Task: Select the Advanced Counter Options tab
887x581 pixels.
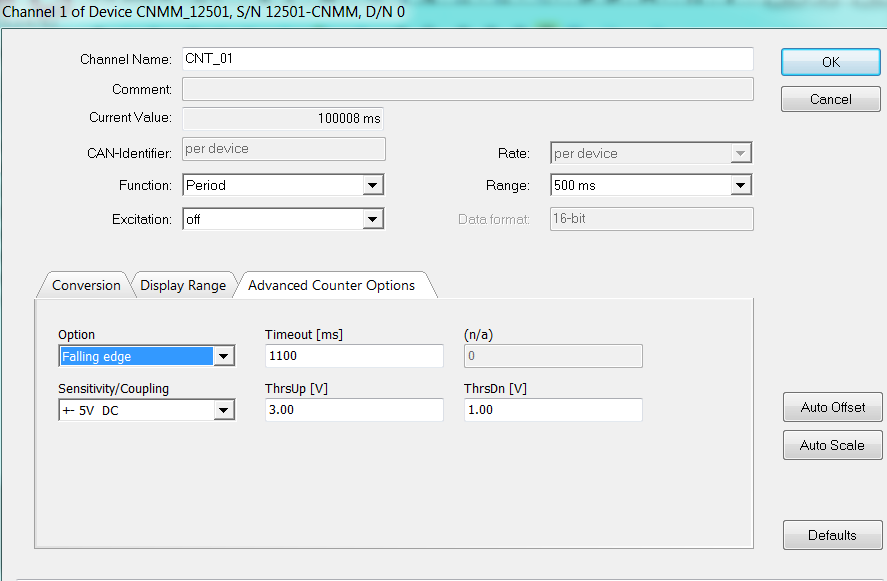Action: (331, 285)
